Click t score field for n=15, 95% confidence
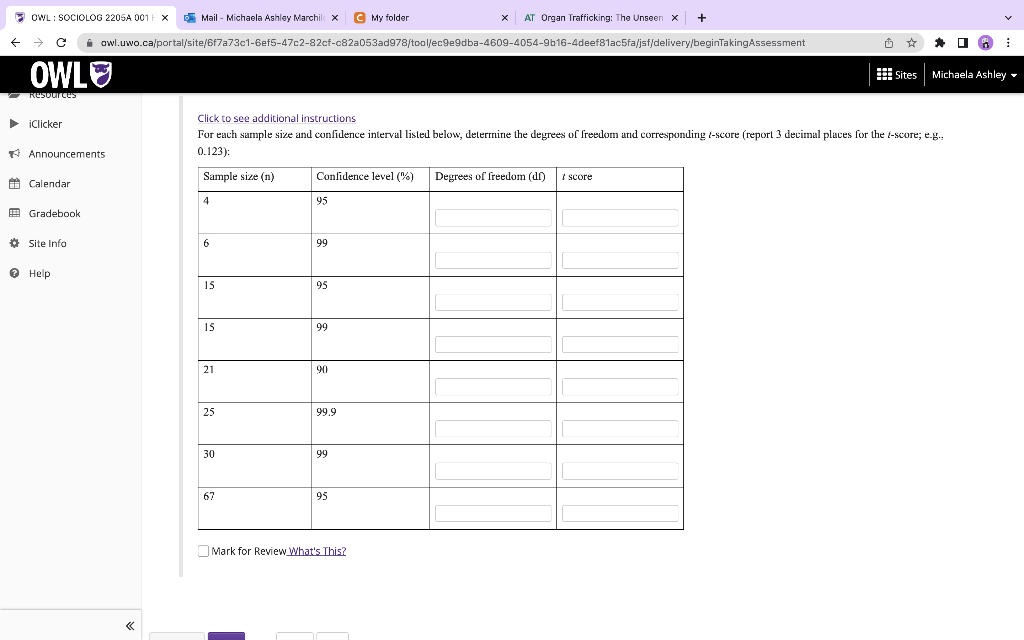This screenshot has width=1024, height=640. click(620, 302)
